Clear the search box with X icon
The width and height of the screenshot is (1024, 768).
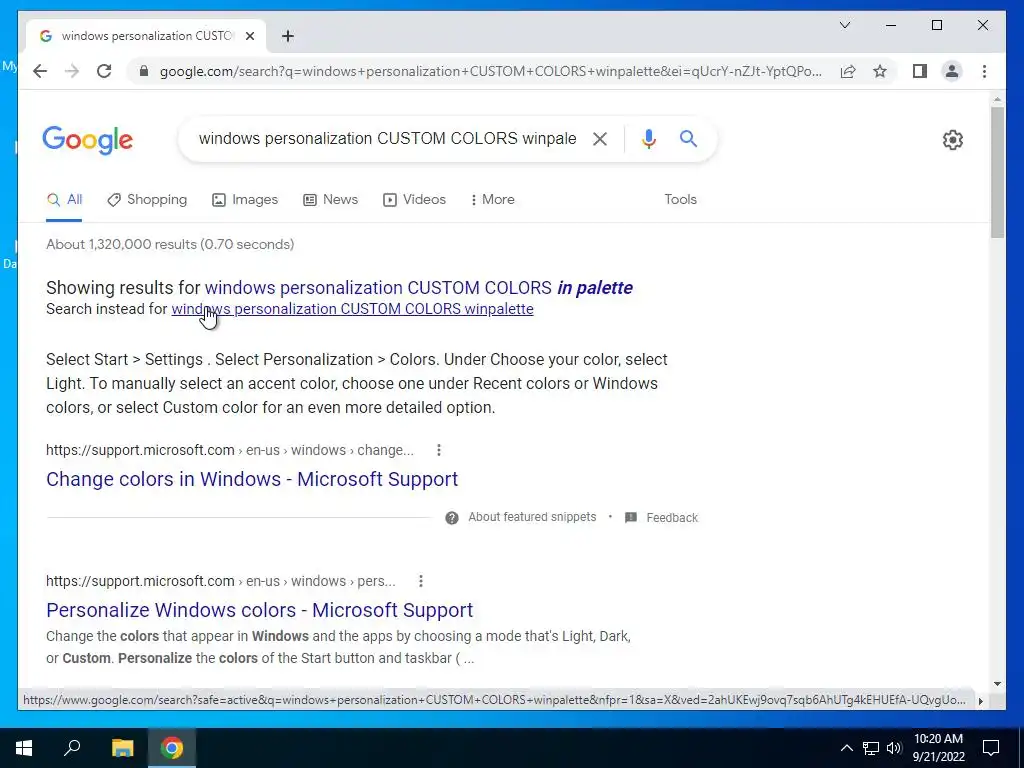click(x=600, y=138)
